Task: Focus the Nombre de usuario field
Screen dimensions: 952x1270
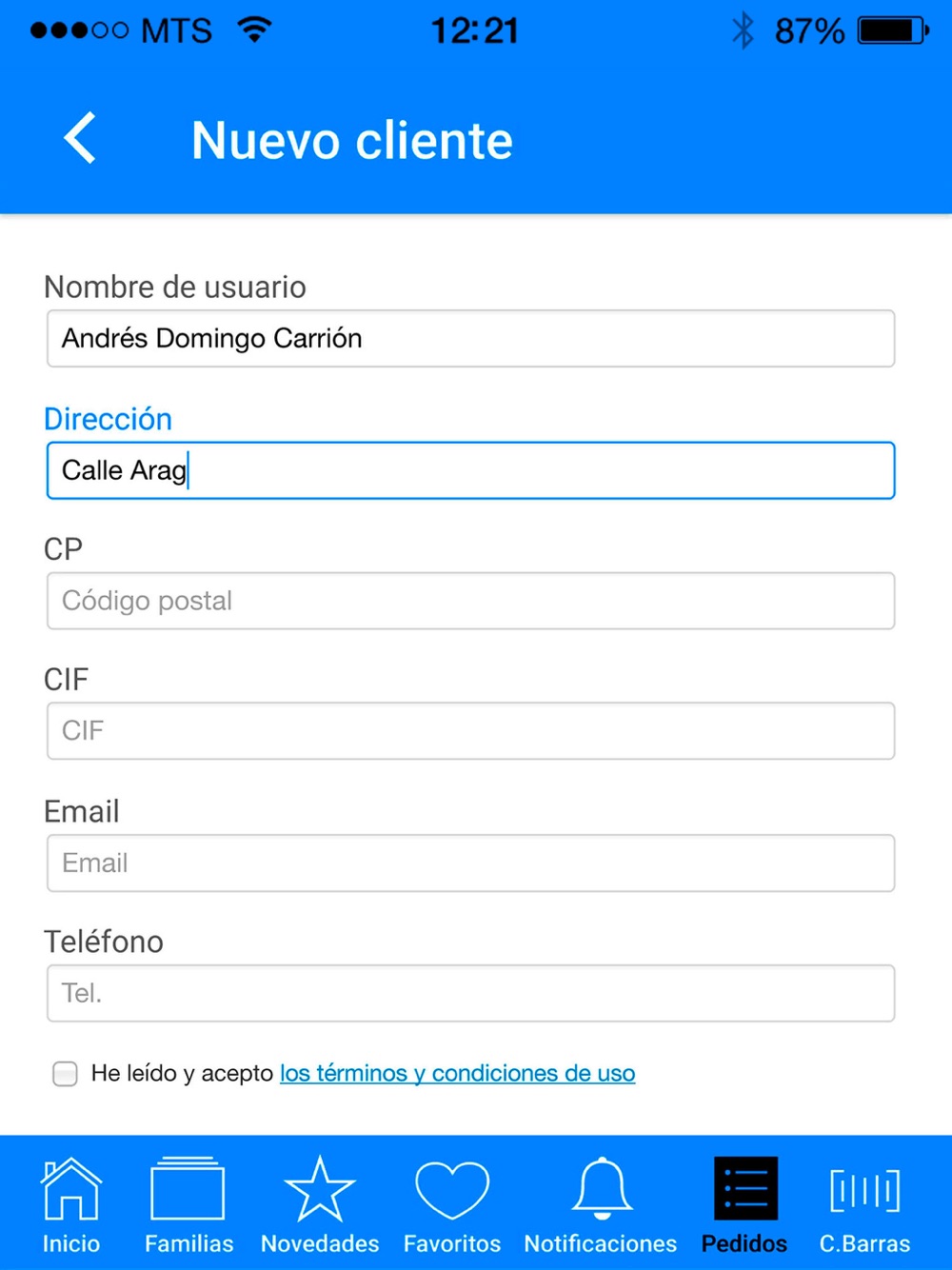Action: coord(470,339)
